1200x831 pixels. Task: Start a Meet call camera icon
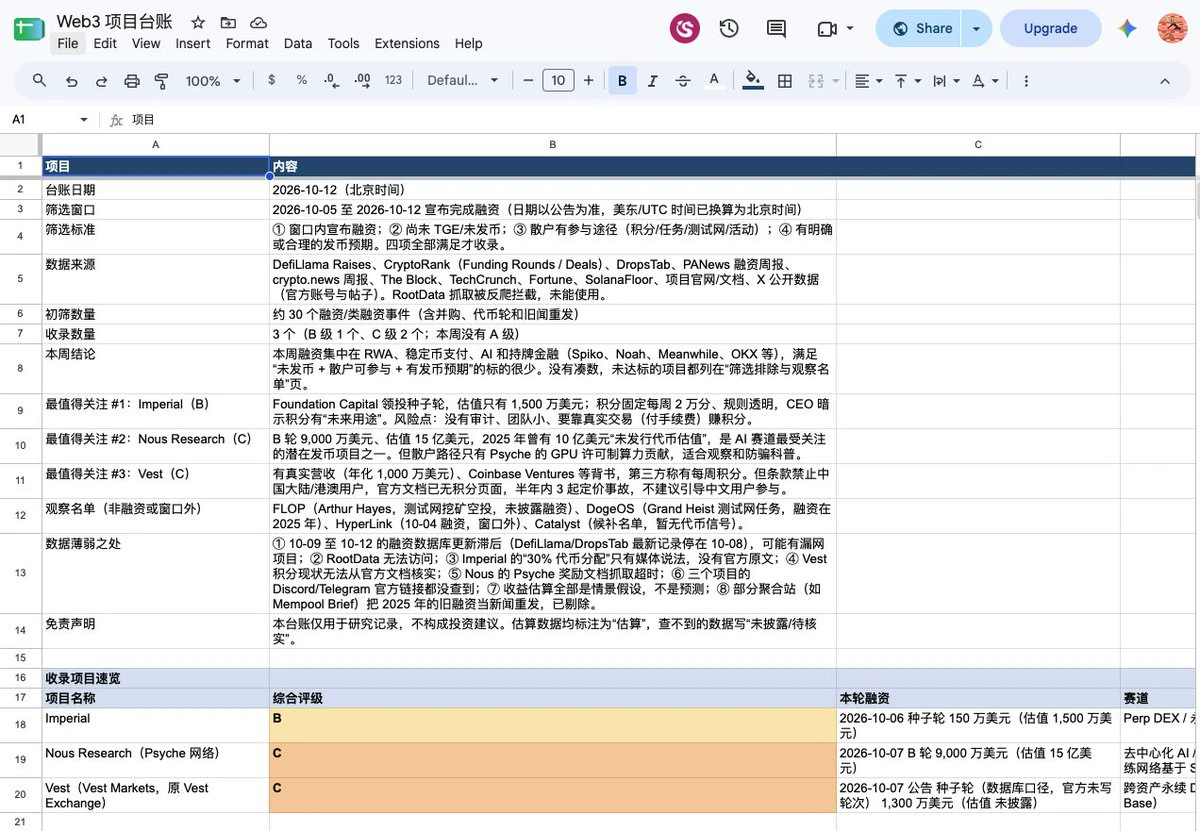click(x=827, y=29)
